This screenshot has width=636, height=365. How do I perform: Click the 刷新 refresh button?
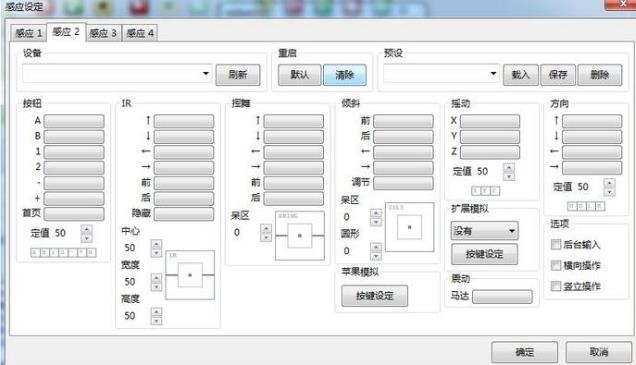(x=238, y=75)
